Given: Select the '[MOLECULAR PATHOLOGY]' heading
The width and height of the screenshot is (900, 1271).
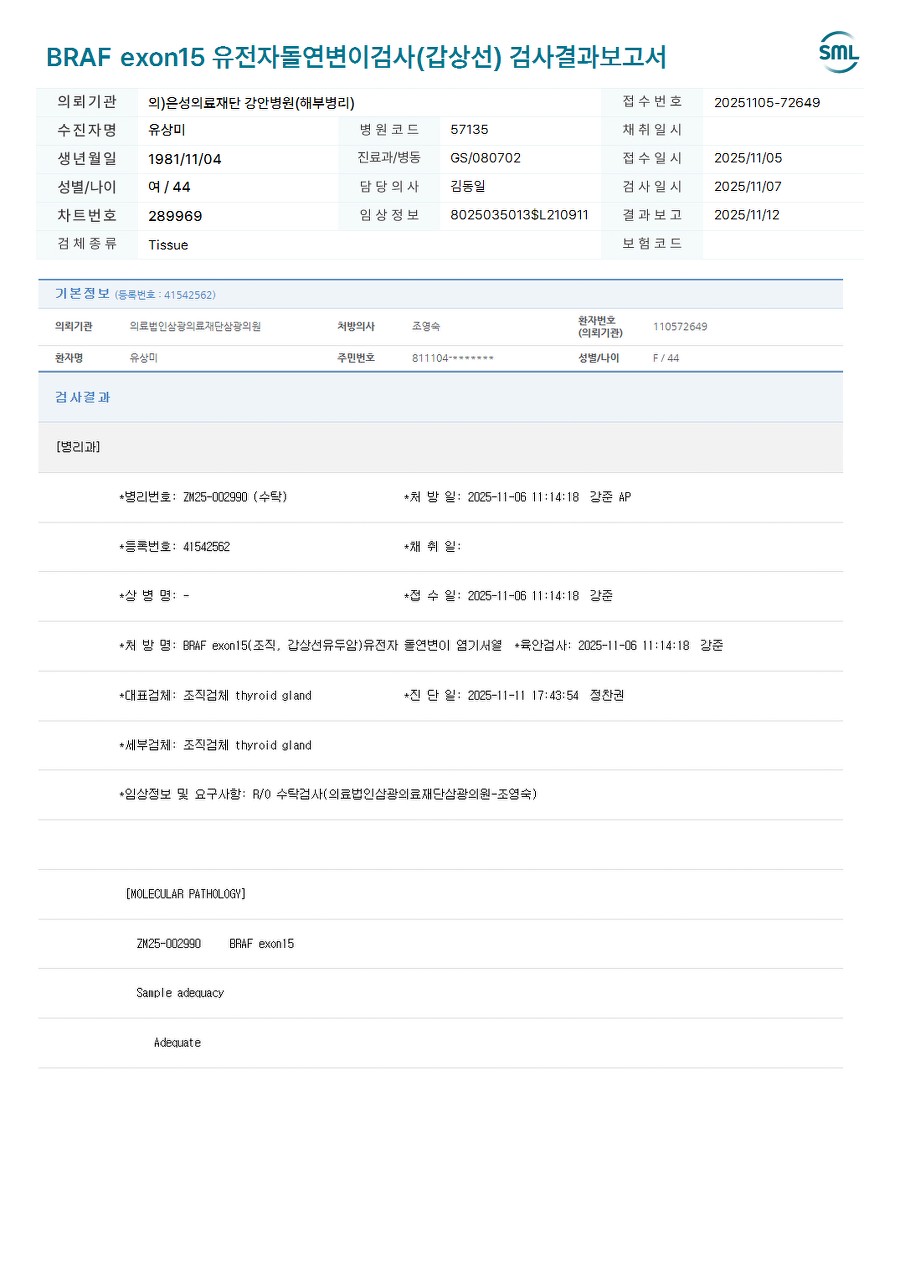Looking at the screenshot, I should (x=186, y=894).
